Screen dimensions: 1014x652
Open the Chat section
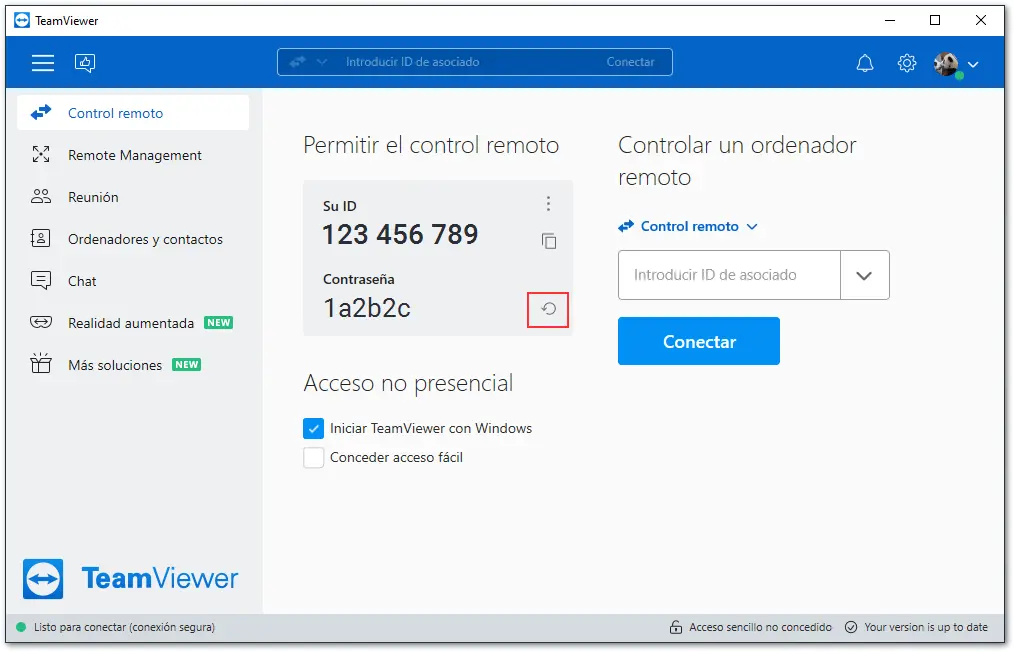point(133,281)
